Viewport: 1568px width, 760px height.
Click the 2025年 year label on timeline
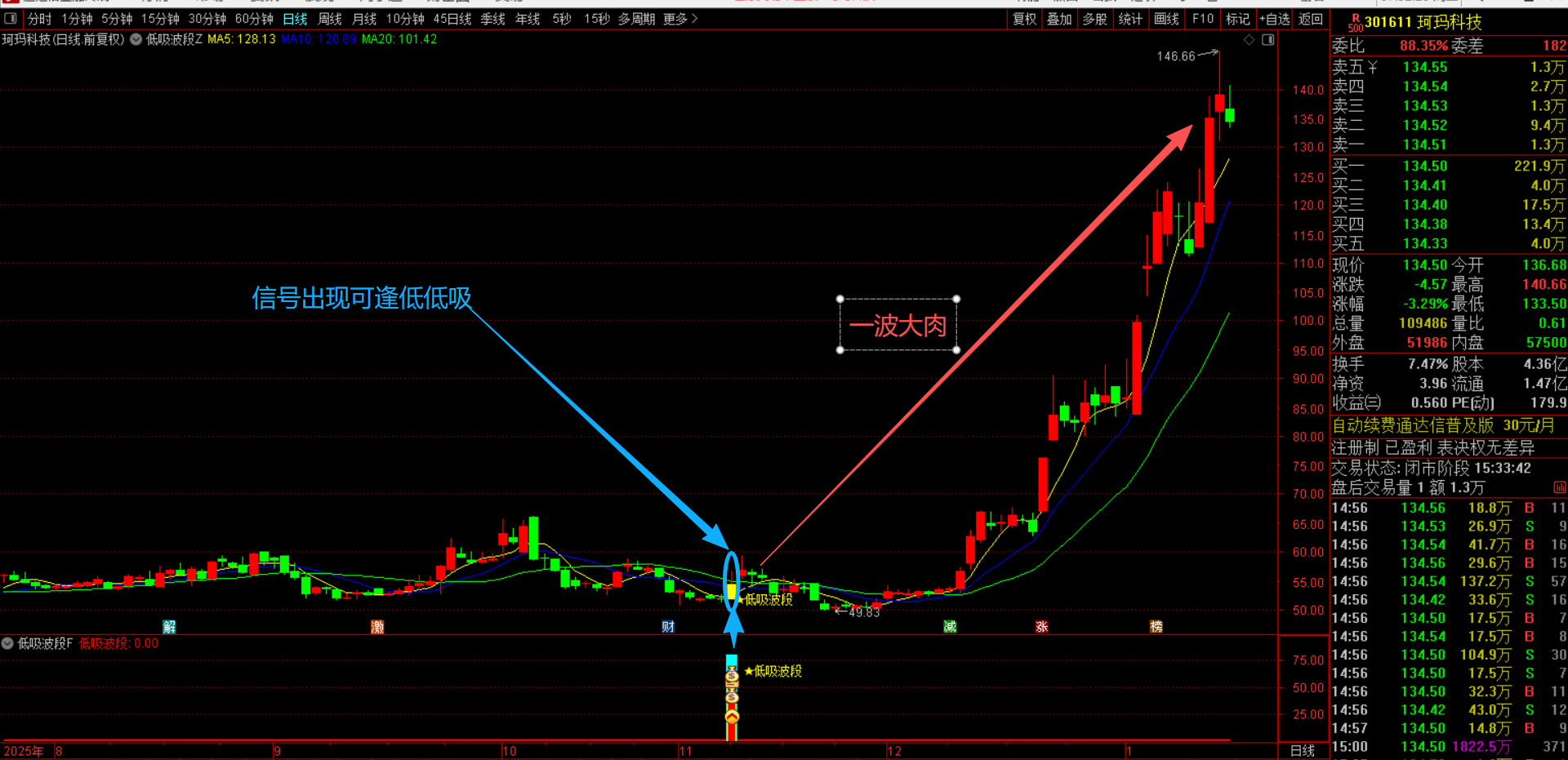point(23,751)
